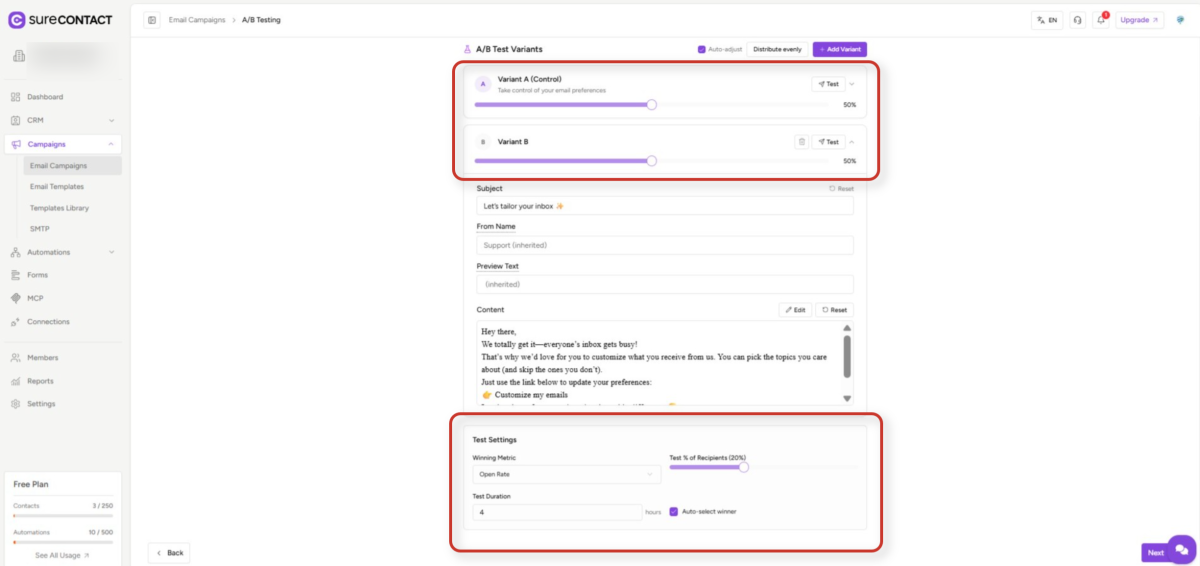
Task: Click Variant B percentage slider handle
Action: [x=652, y=160]
